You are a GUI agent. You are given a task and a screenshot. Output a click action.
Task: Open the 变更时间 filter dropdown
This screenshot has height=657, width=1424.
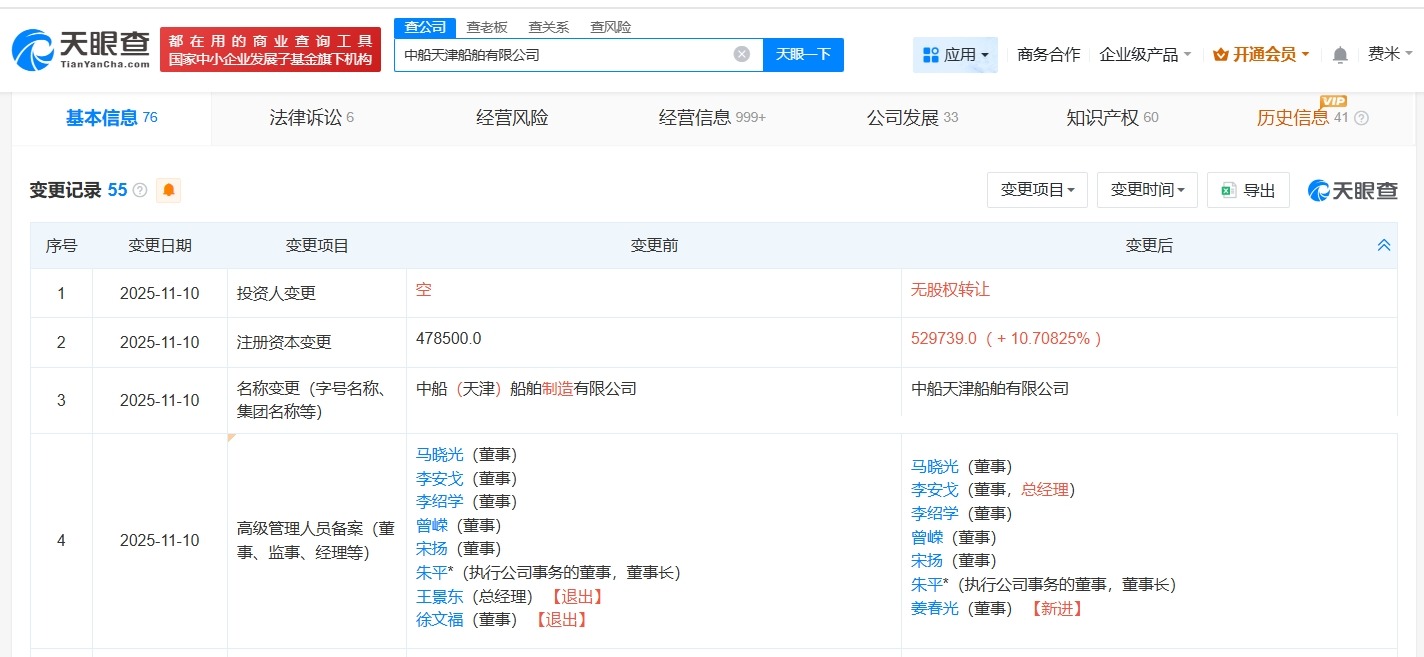[x=1147, y=189]
